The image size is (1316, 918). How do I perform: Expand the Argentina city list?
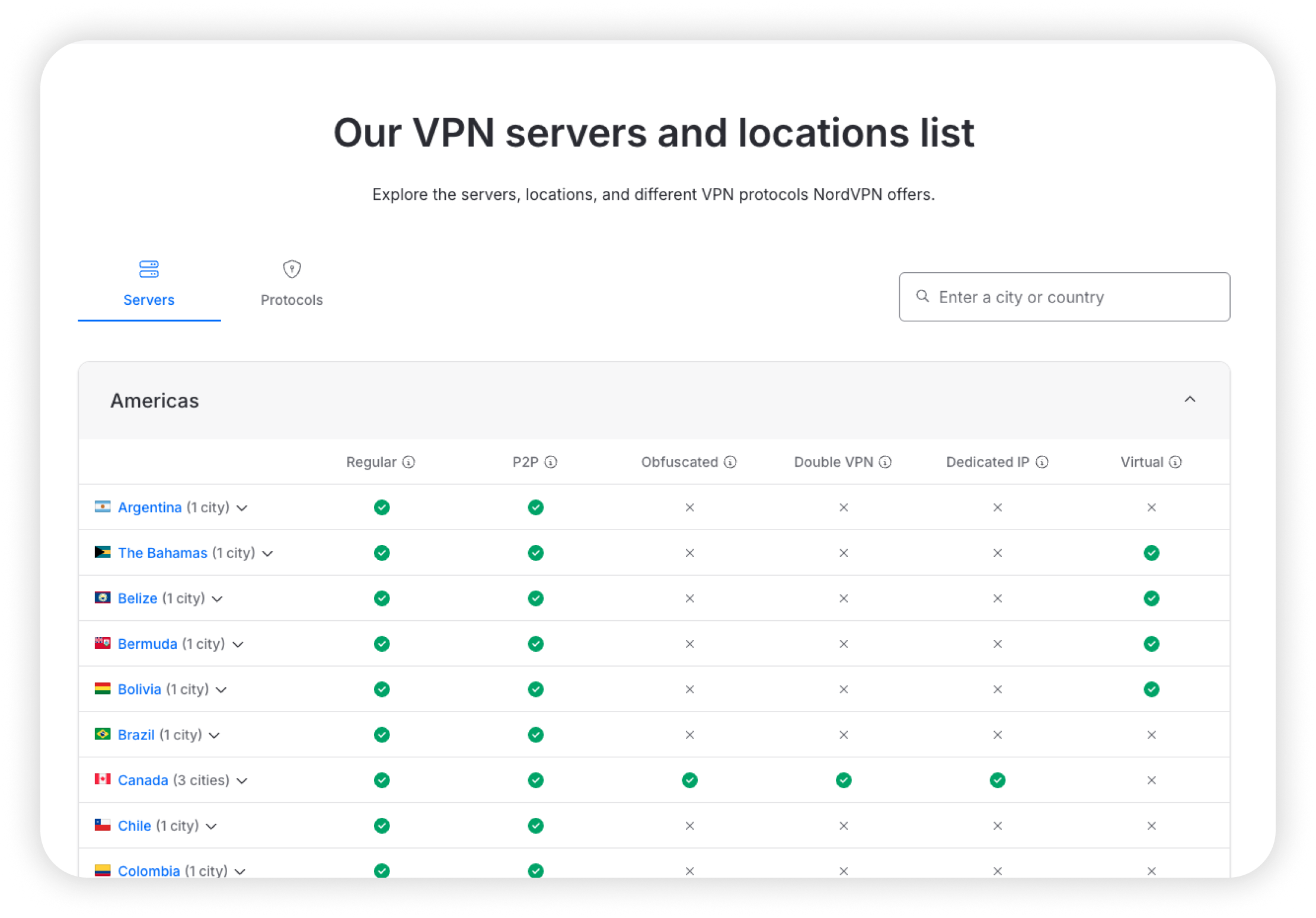pos(242,508)
